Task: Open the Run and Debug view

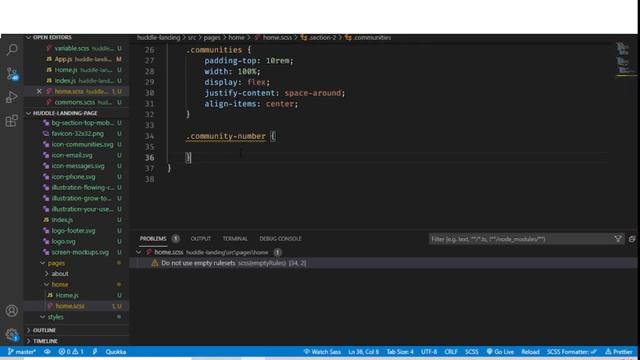Action: [12, 97]
